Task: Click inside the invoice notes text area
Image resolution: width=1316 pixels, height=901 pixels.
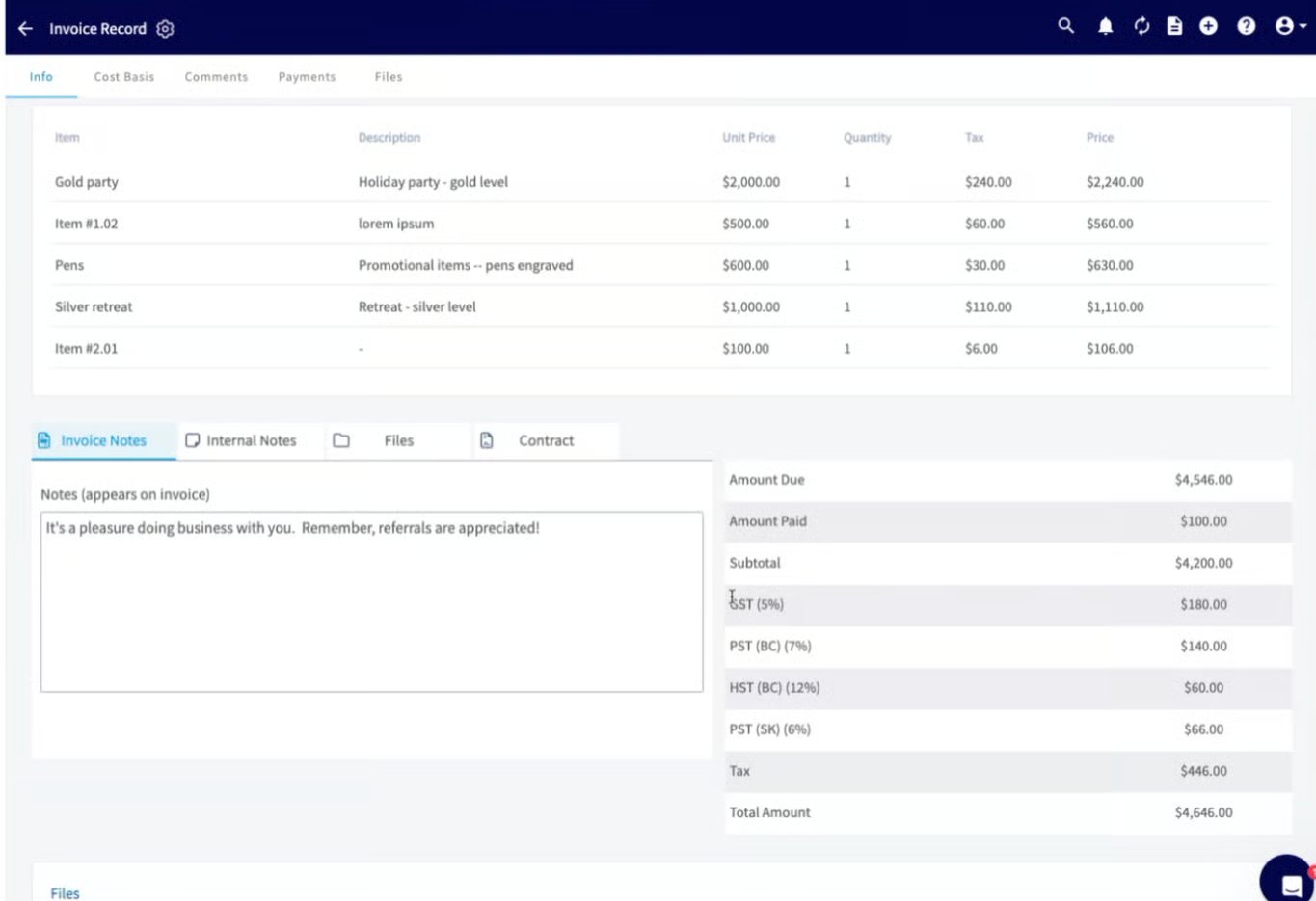Action: click(x=371, y=601)
